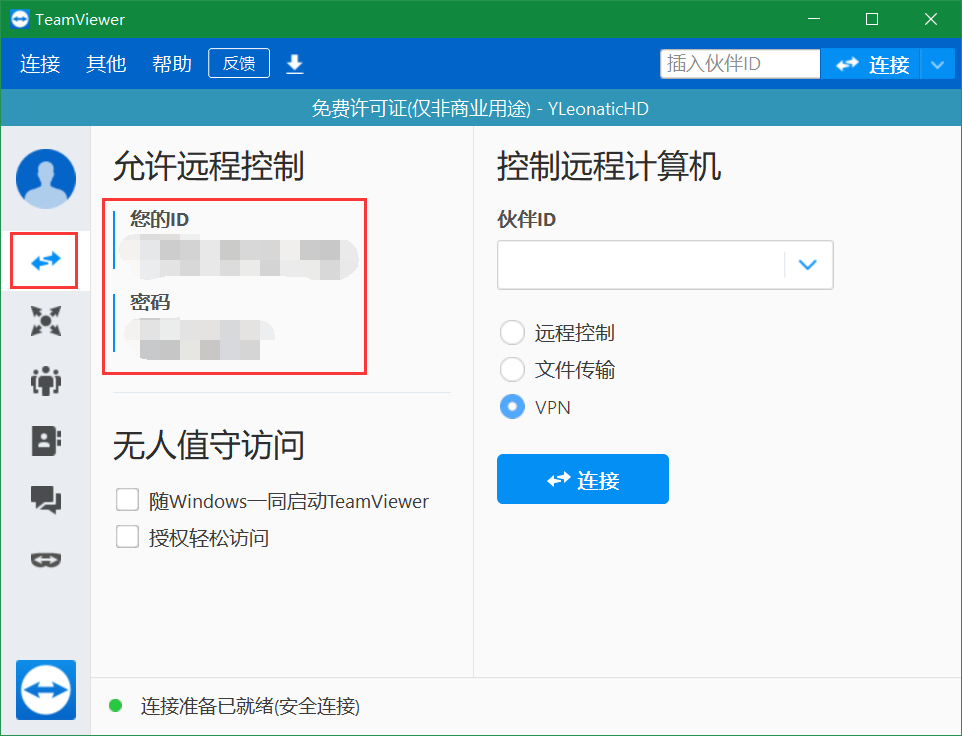The height and width of the screenshot is (736, 962).
Task: Click the TeamViewer logo at sidebar bottom
Action: point(46,690)
